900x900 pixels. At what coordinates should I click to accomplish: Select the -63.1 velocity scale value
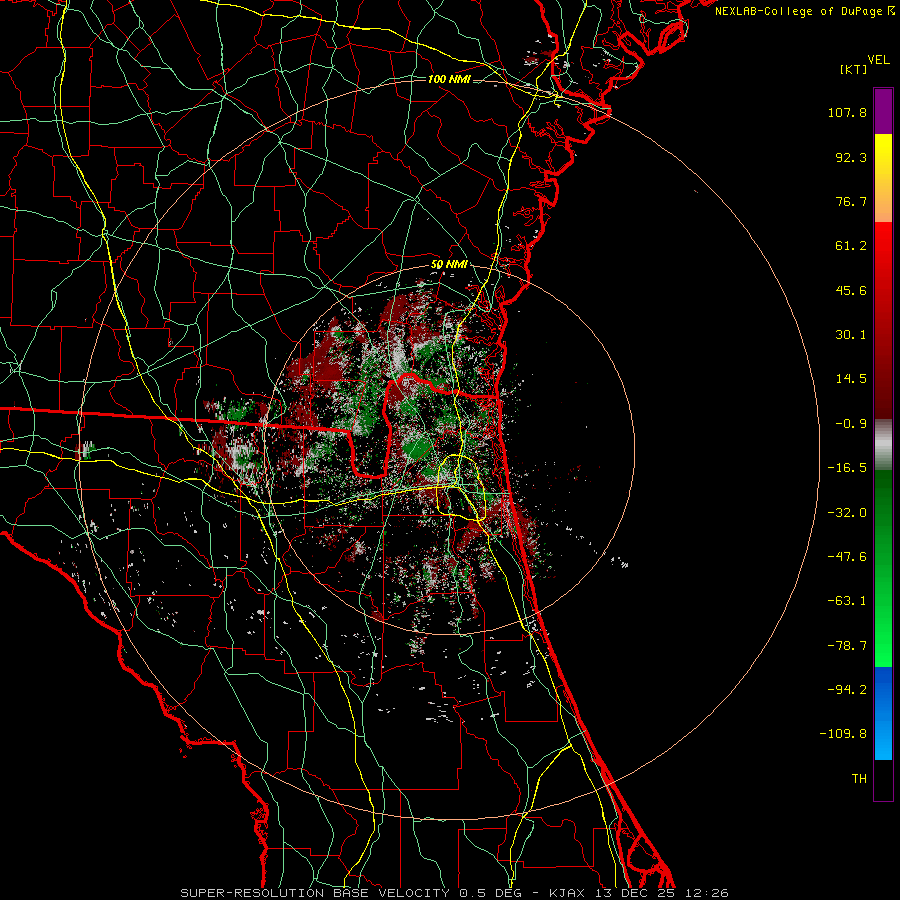847,601
